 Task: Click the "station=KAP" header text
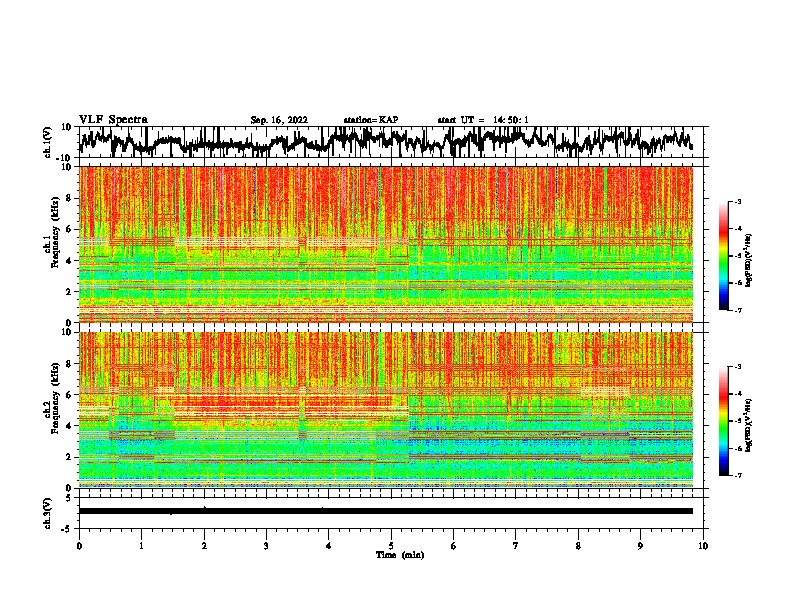tap(371, 120)
